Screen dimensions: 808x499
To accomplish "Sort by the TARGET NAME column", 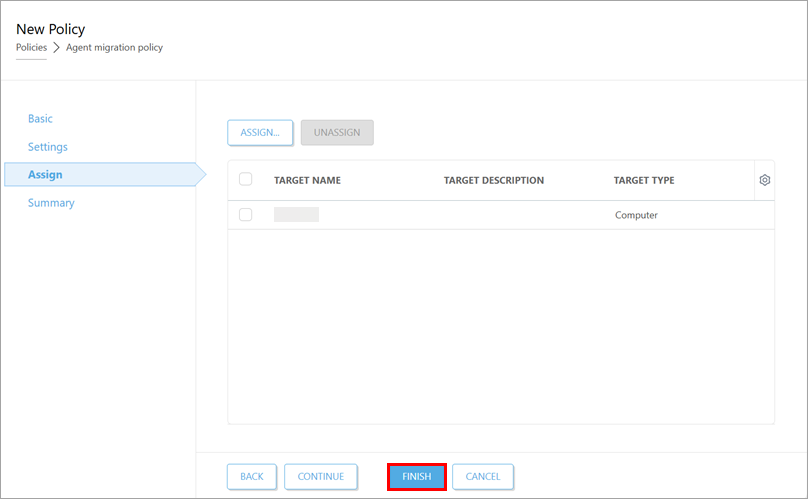I will tap(307, 181).
